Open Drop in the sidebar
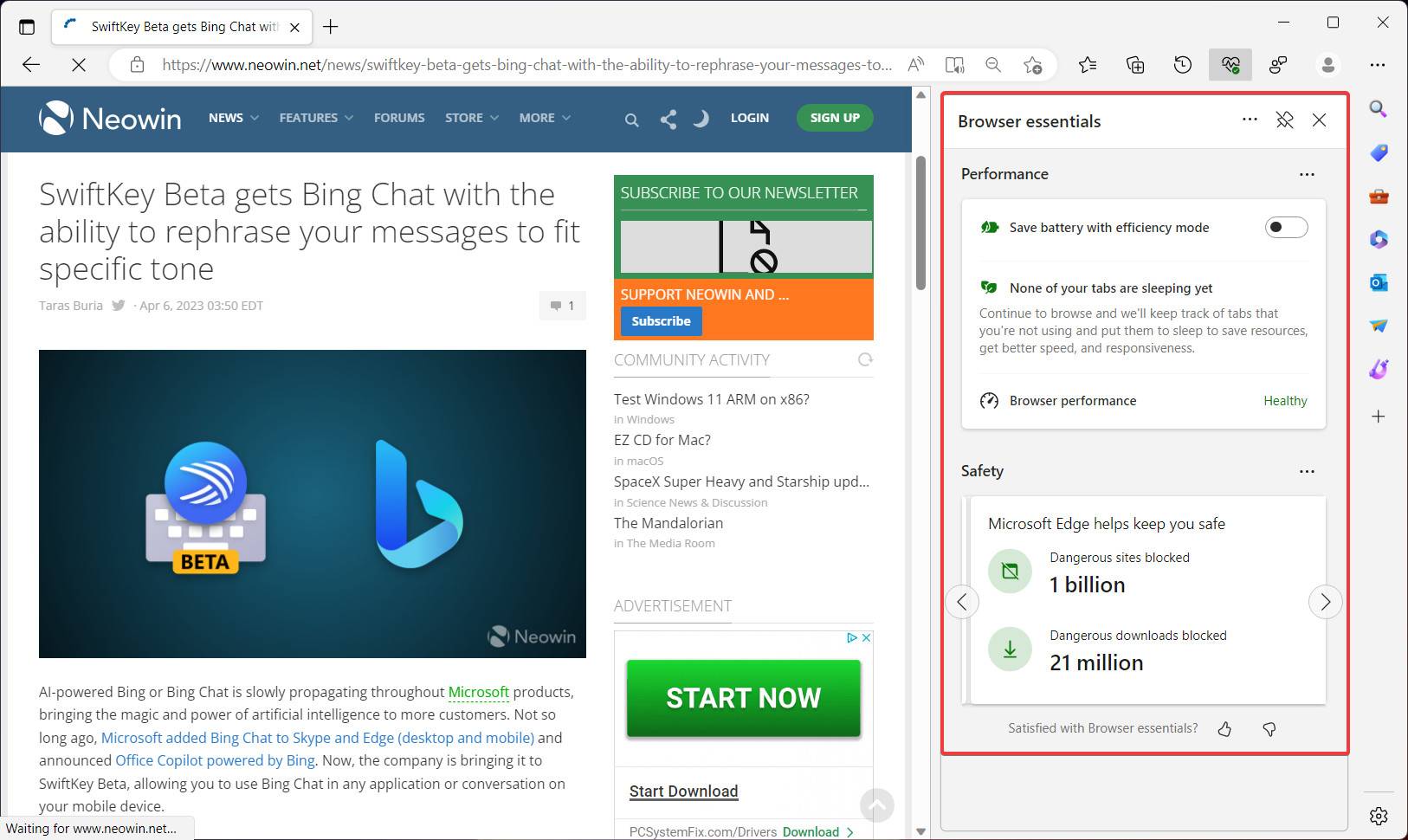This screenshot has height=840, width=1408. (1379, 326)
